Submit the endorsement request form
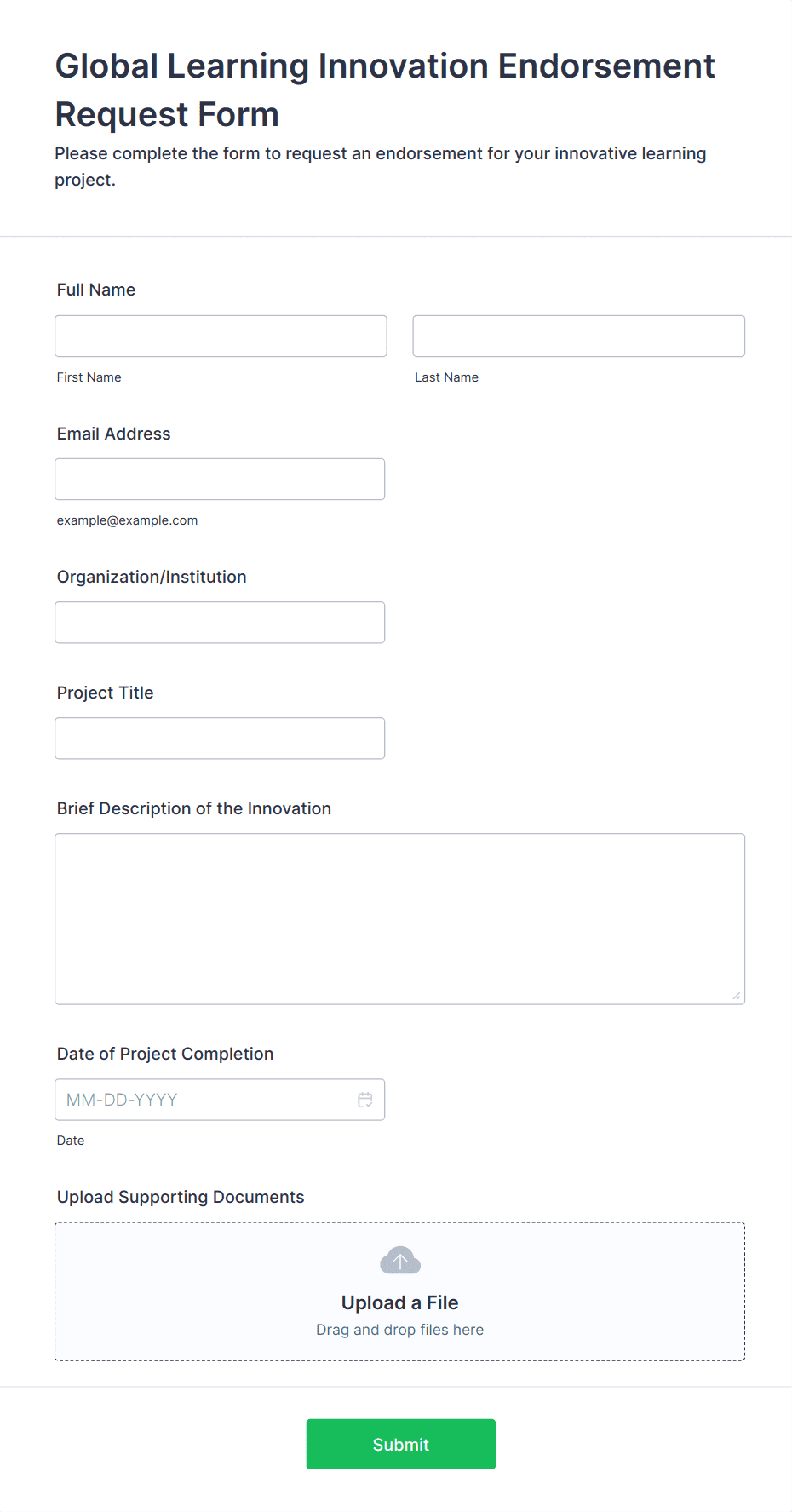Screen dimensions: 792x1512 tap(400, 1444)
